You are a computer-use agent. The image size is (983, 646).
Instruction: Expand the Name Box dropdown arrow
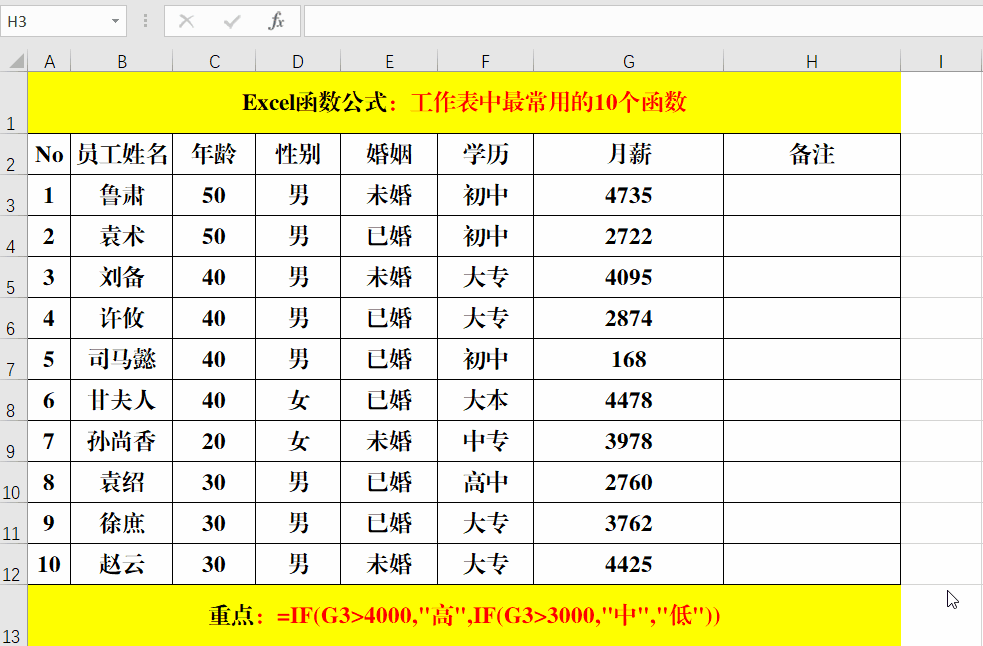tap(115, 21)
